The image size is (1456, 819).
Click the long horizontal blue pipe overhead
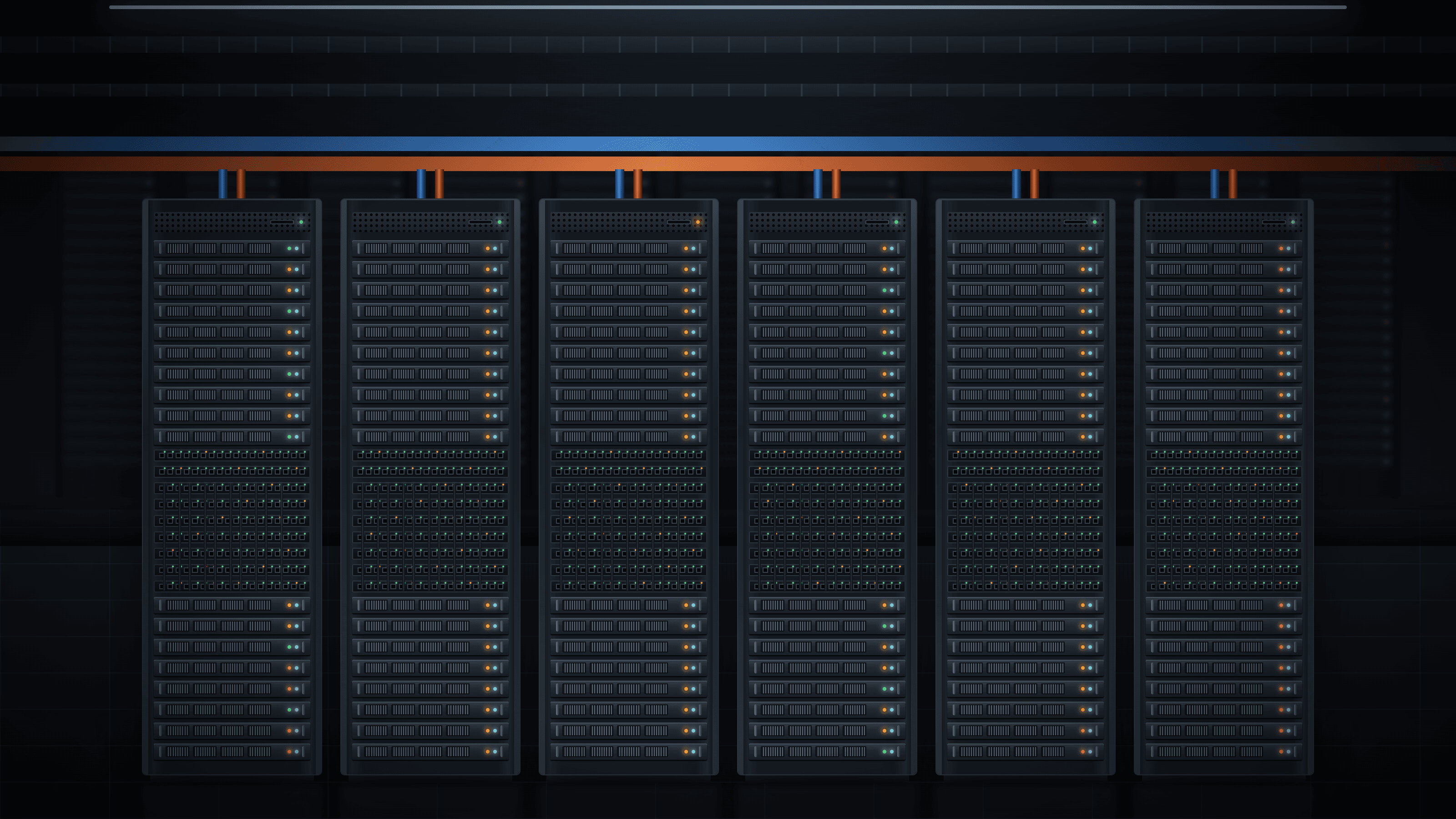[x=728, y=144]
